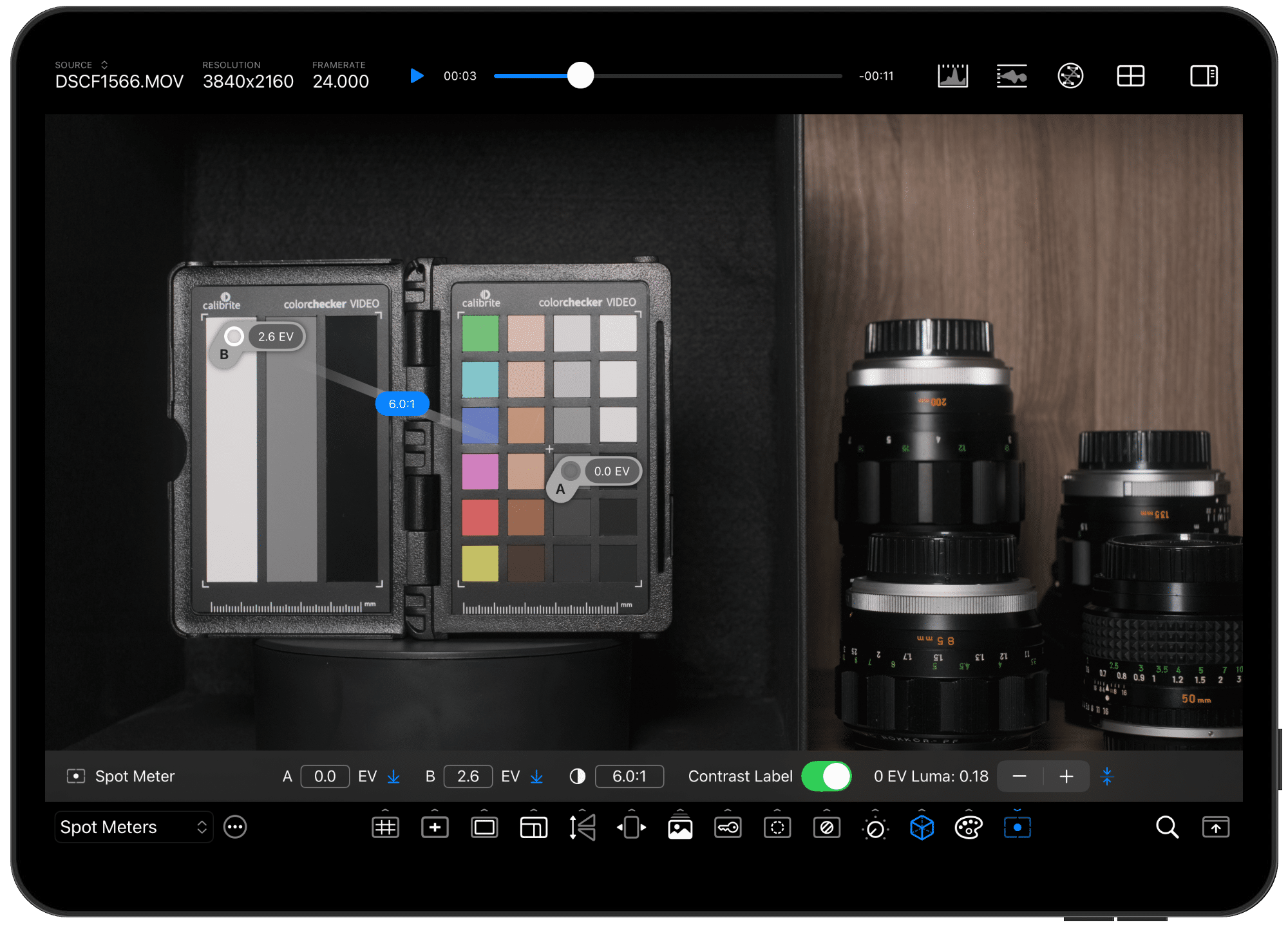Open the waveform scope
Screen dimensions: 1288x927
coord(1012,76)
